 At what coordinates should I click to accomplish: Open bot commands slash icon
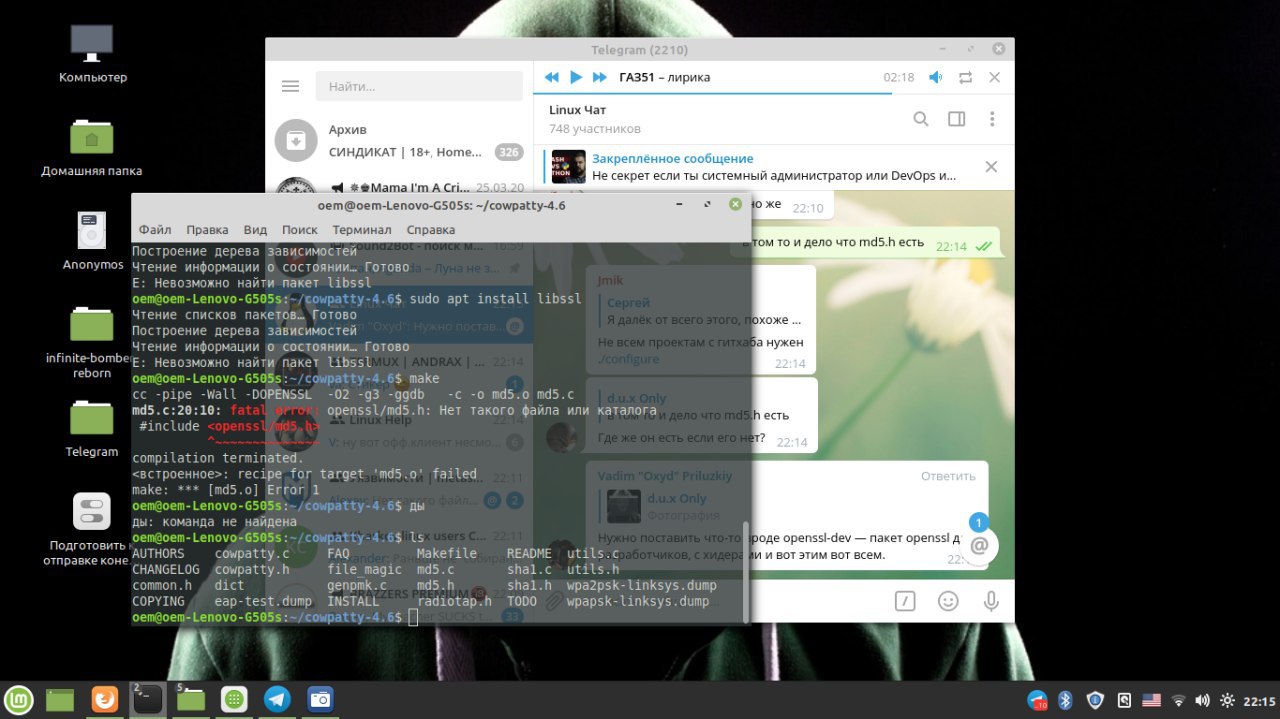point(904,601)
